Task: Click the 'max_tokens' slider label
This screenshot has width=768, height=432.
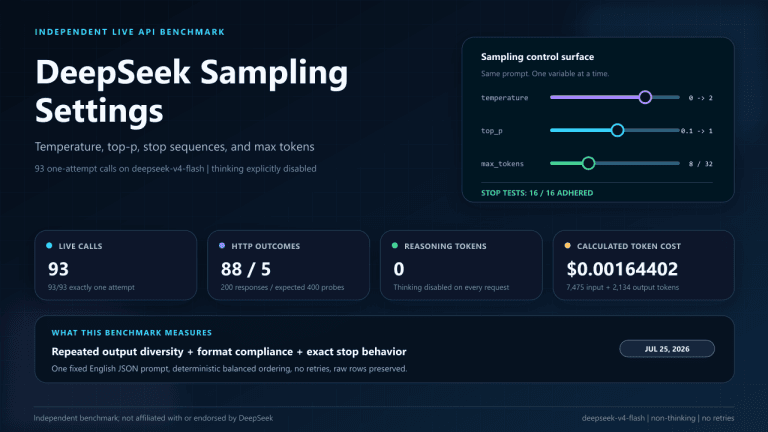Action: (502, 164)
